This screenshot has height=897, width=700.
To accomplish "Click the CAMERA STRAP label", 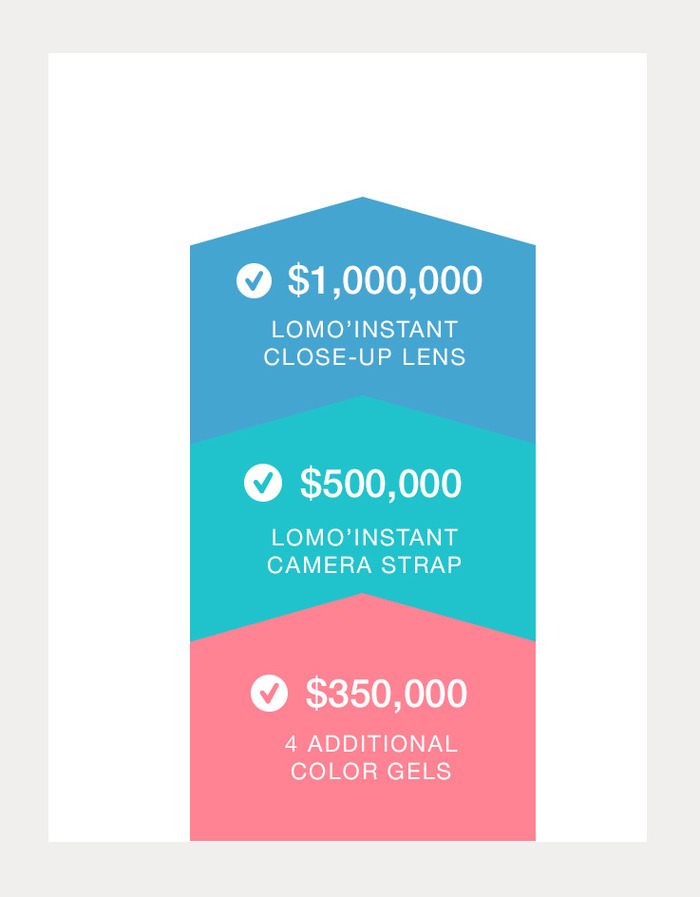I will [364, 565].
